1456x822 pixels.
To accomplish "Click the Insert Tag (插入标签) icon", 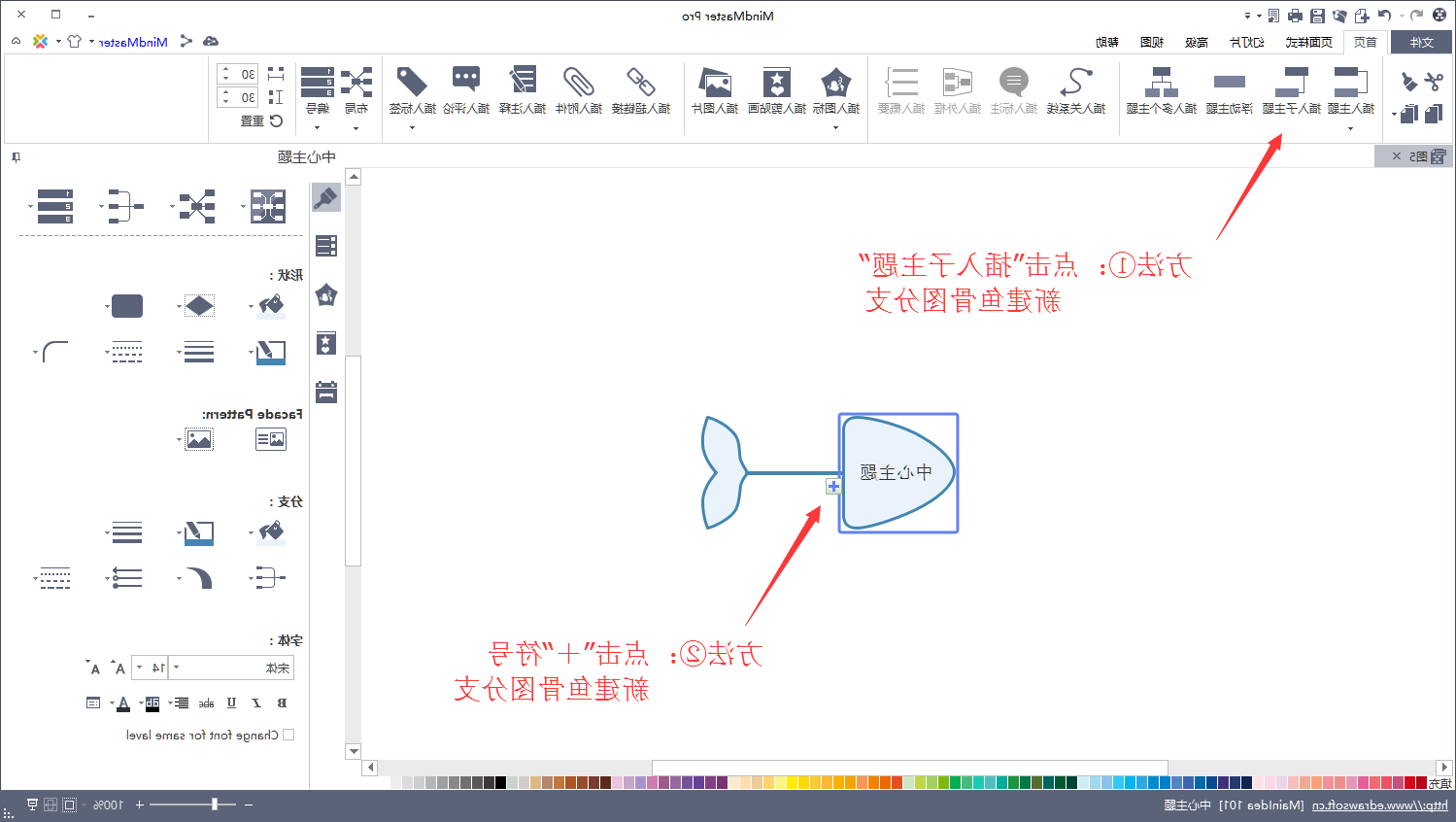I will point(413,83).
